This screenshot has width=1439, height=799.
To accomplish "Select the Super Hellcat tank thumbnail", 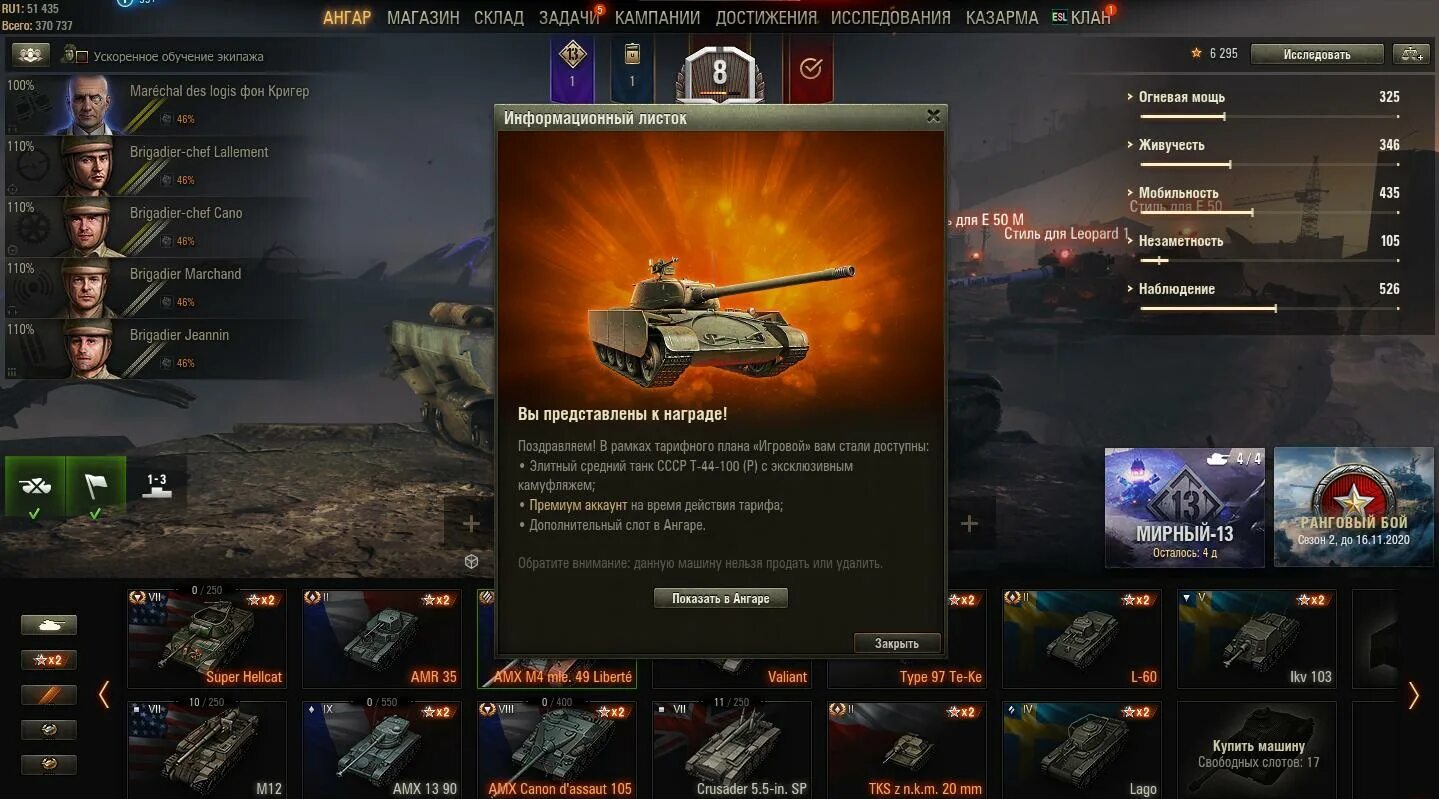I will click(x=207, y=638).
